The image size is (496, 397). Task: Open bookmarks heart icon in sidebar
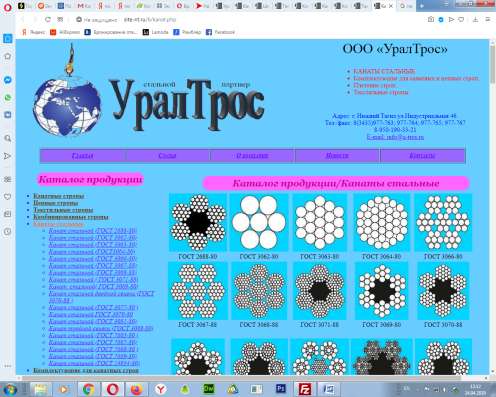8,197
